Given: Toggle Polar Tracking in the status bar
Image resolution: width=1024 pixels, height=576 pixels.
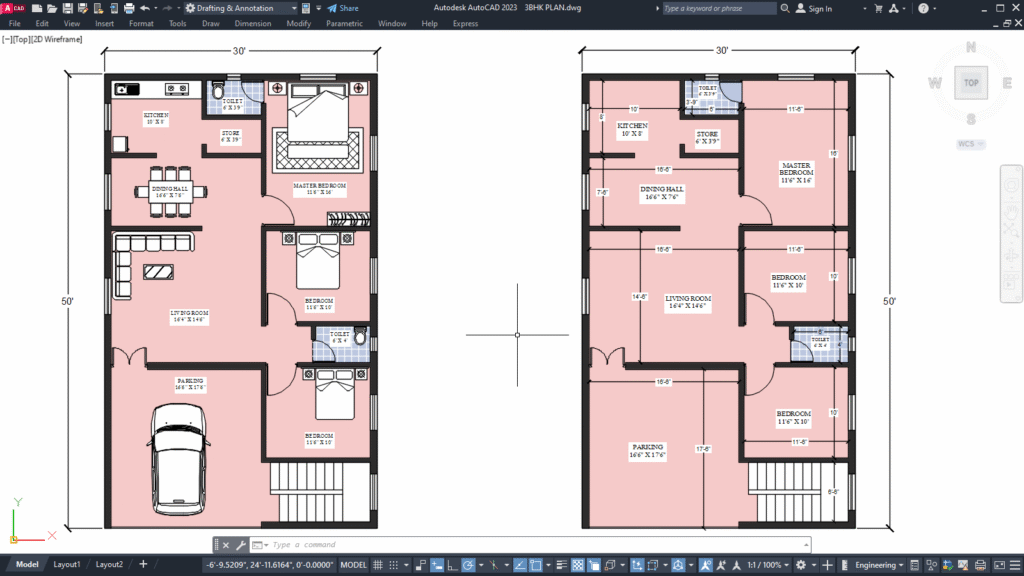Looking at the screenshot, I should pos(468,565).
